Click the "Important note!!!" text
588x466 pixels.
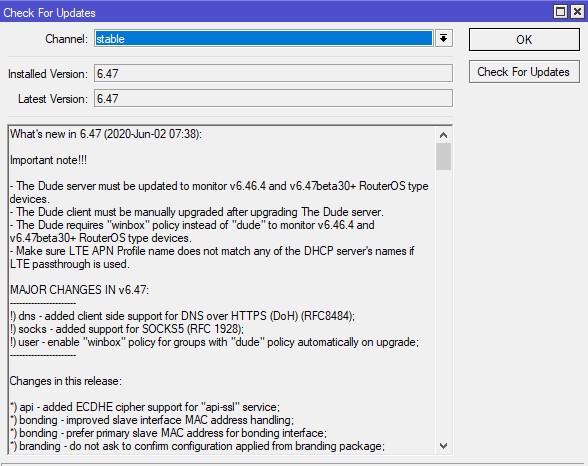48,160
